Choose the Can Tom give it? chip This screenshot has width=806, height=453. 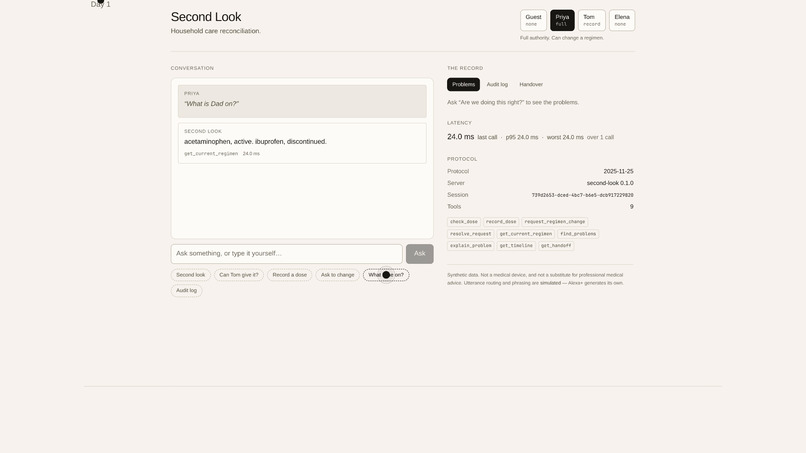(239, 275)
